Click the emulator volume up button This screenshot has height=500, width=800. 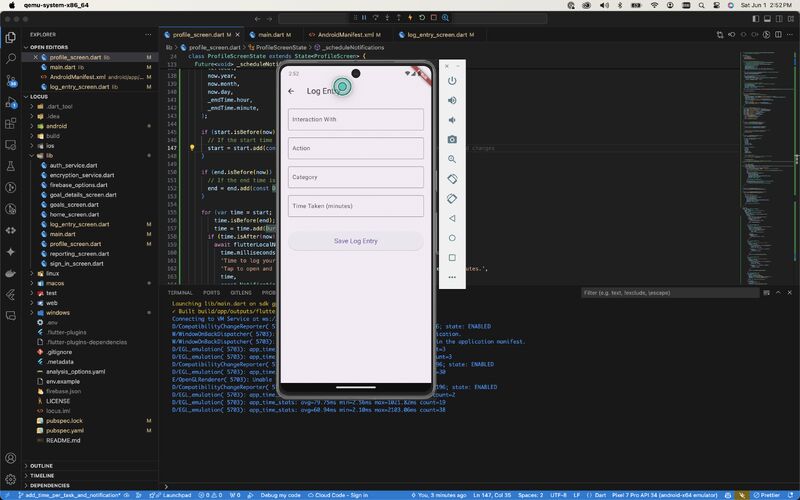point(452,100)
